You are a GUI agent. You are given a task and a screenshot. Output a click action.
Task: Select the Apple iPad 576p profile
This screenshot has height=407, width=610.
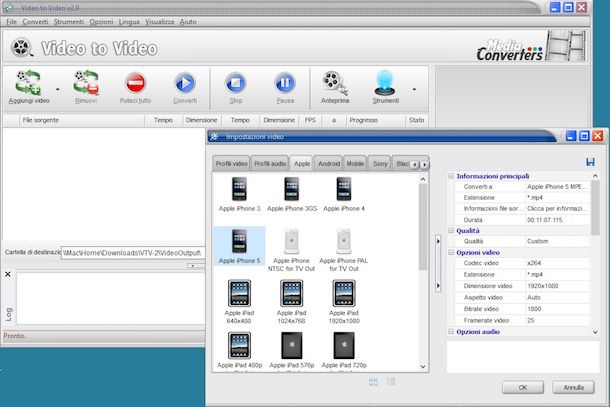[x=292, y=350]
